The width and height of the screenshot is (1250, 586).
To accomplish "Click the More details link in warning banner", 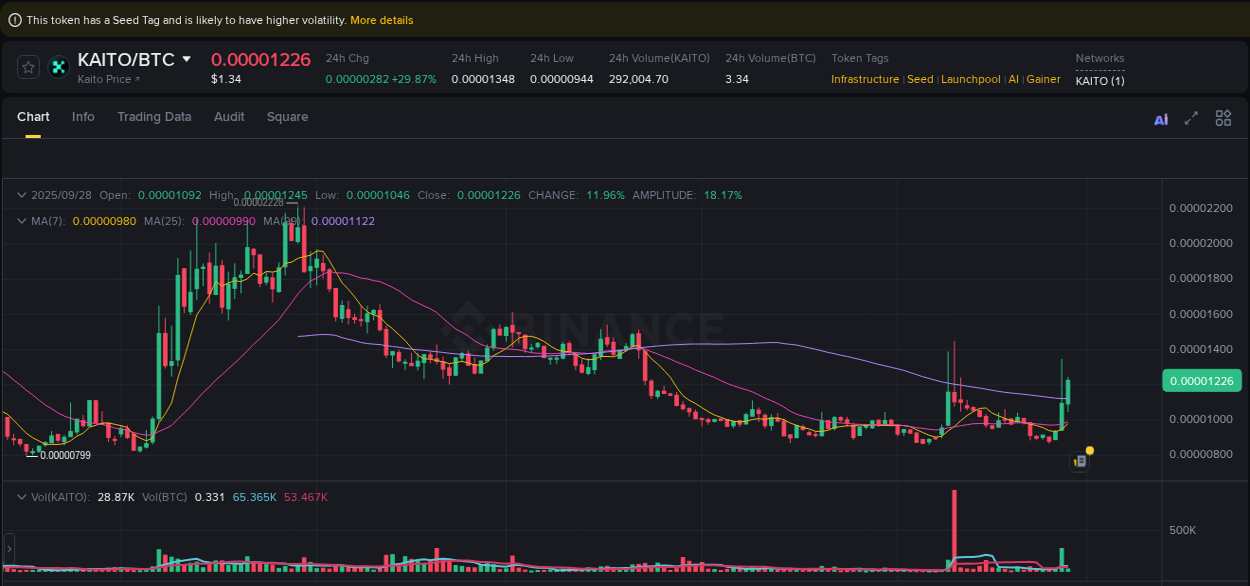I will [381, 20].
